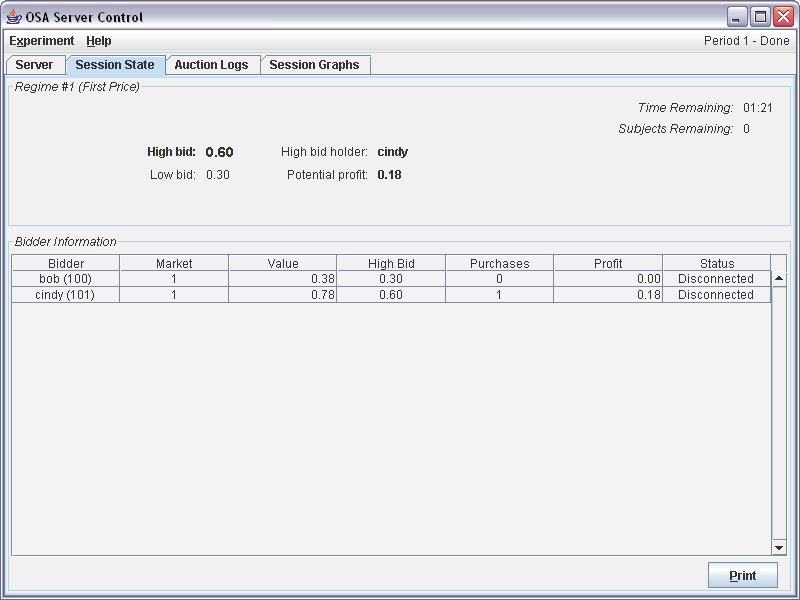Click cindy's high bid cell 0.60
Viewport: 800px width, 600px height.
tap(391, 294)
